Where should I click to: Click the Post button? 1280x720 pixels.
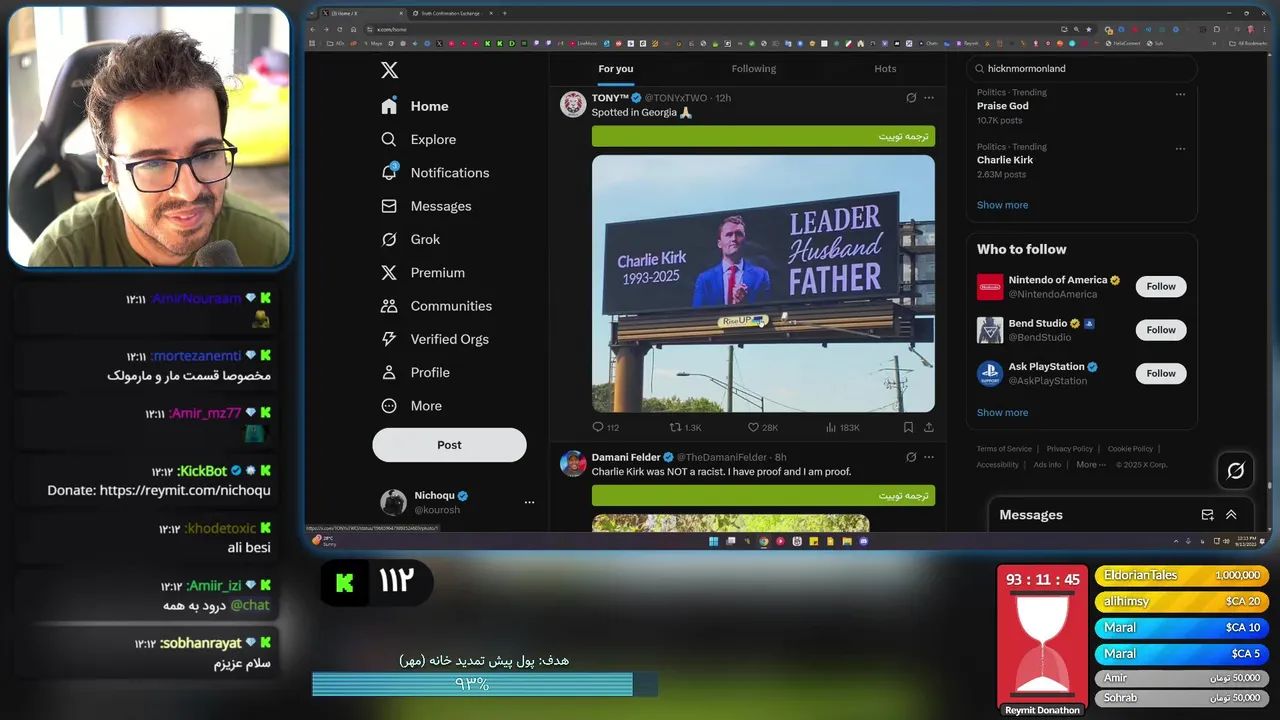tap(449, 445)
